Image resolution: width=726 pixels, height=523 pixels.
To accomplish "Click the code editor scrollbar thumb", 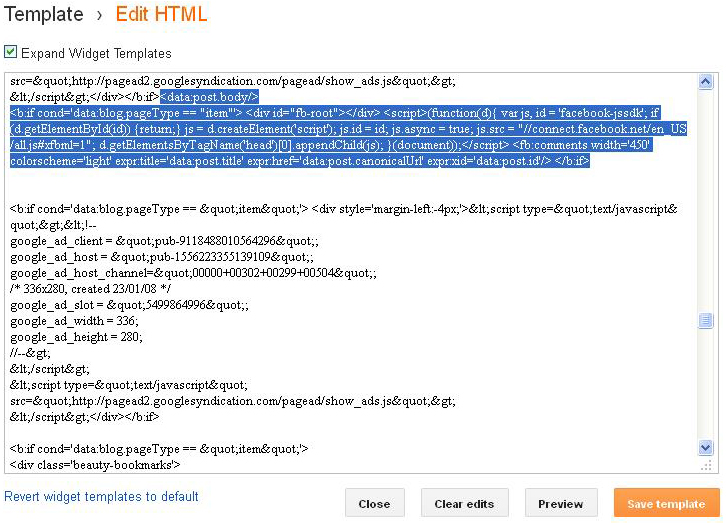I will [705, 320].
